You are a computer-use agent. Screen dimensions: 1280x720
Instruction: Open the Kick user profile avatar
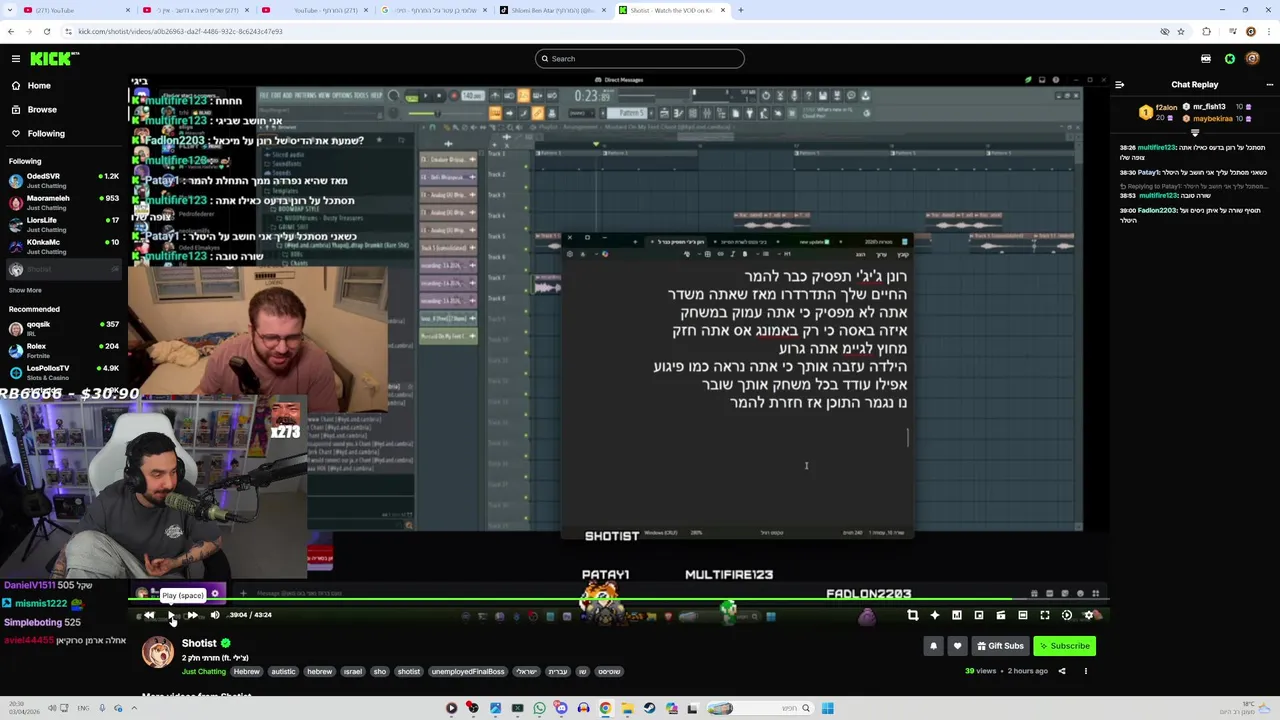[1251, 59]
